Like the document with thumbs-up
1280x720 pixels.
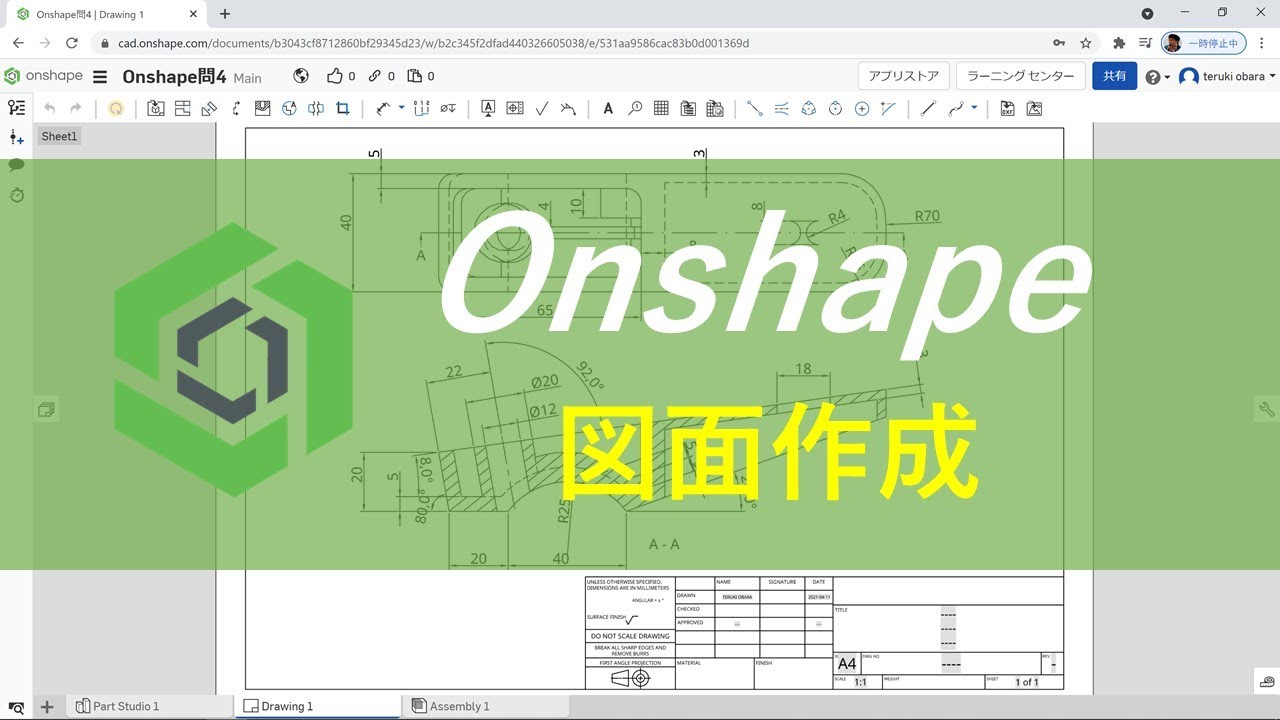(x=335, y=76)
